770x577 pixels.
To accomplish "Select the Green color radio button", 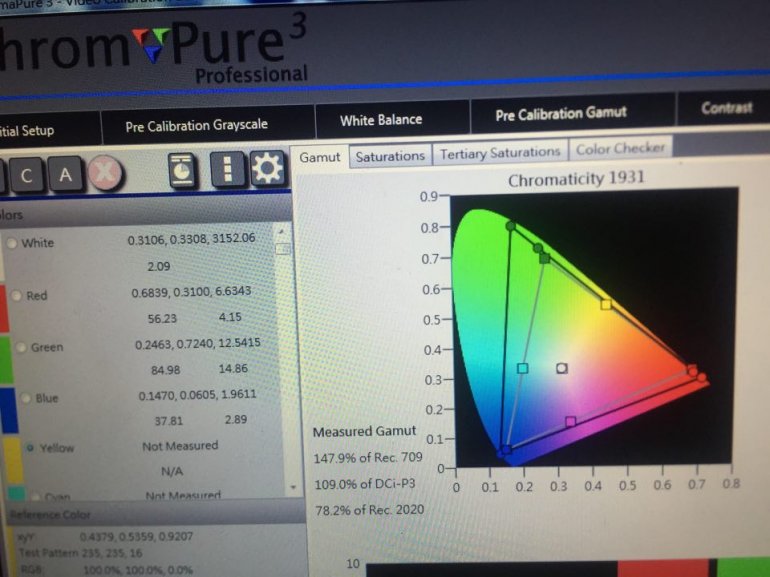I will [21, 347].
